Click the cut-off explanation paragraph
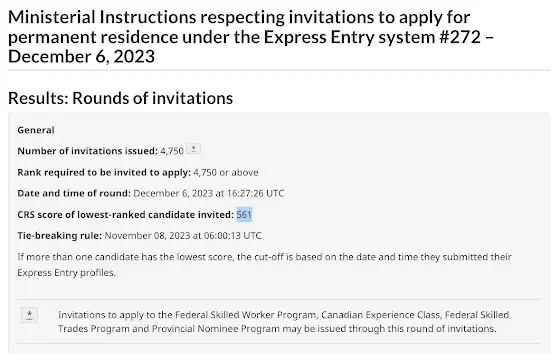 (264, 265)
